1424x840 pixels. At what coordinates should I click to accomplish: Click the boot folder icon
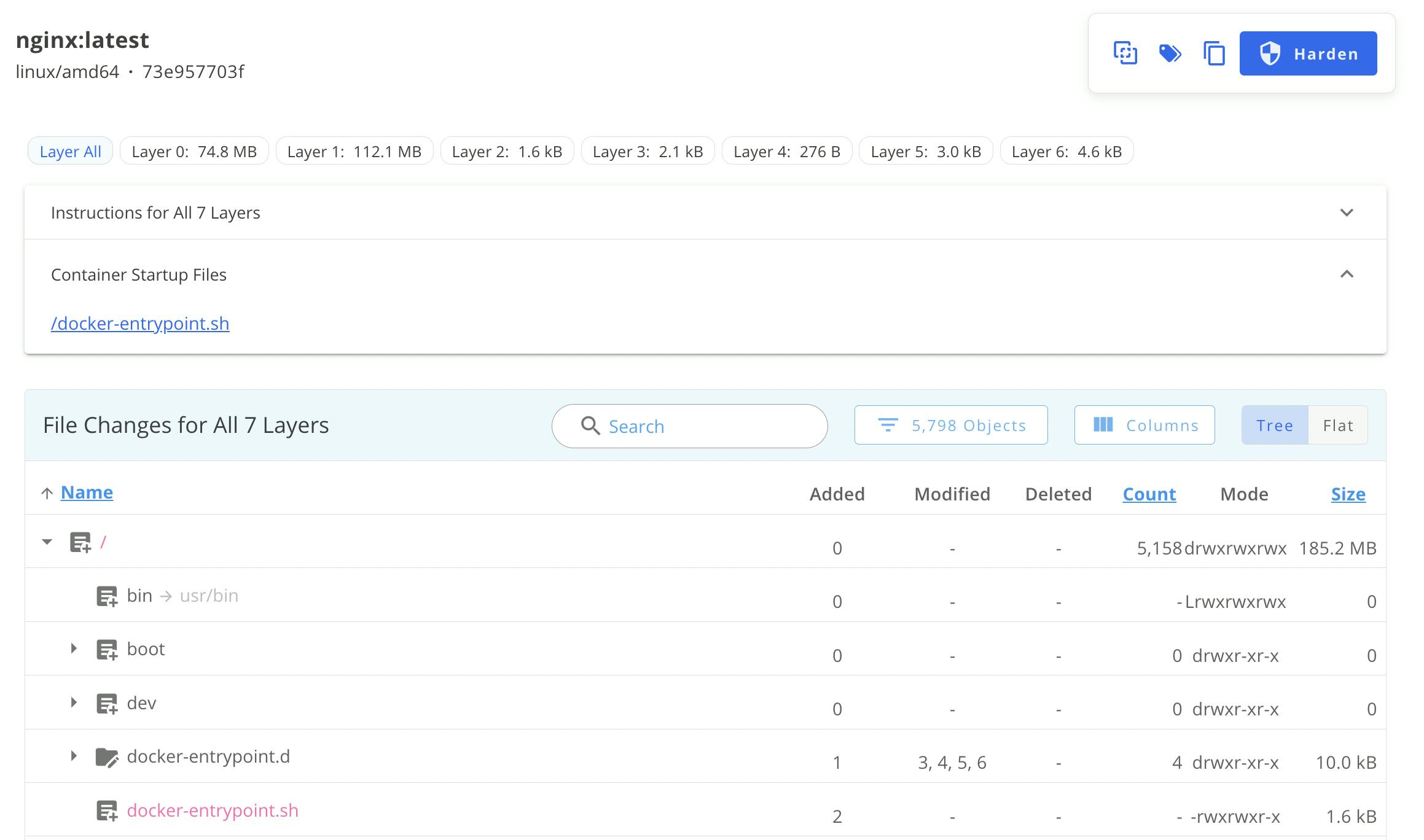pos(107,650)
